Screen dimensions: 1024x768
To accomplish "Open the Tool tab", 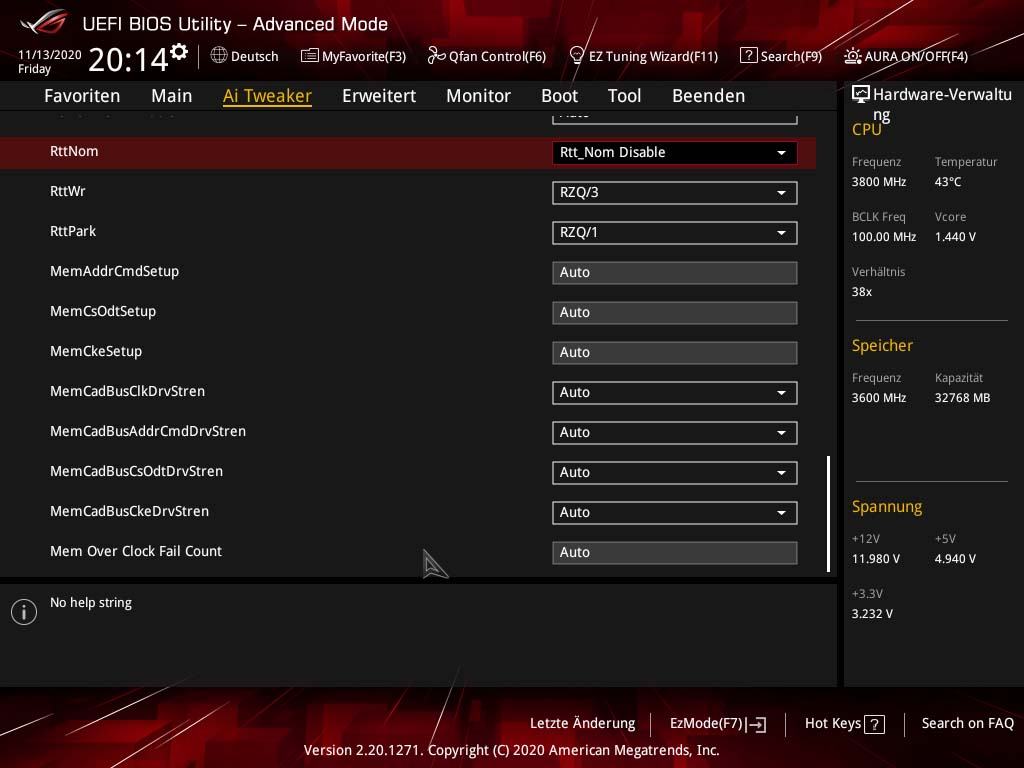I will (x=624, y=96).
